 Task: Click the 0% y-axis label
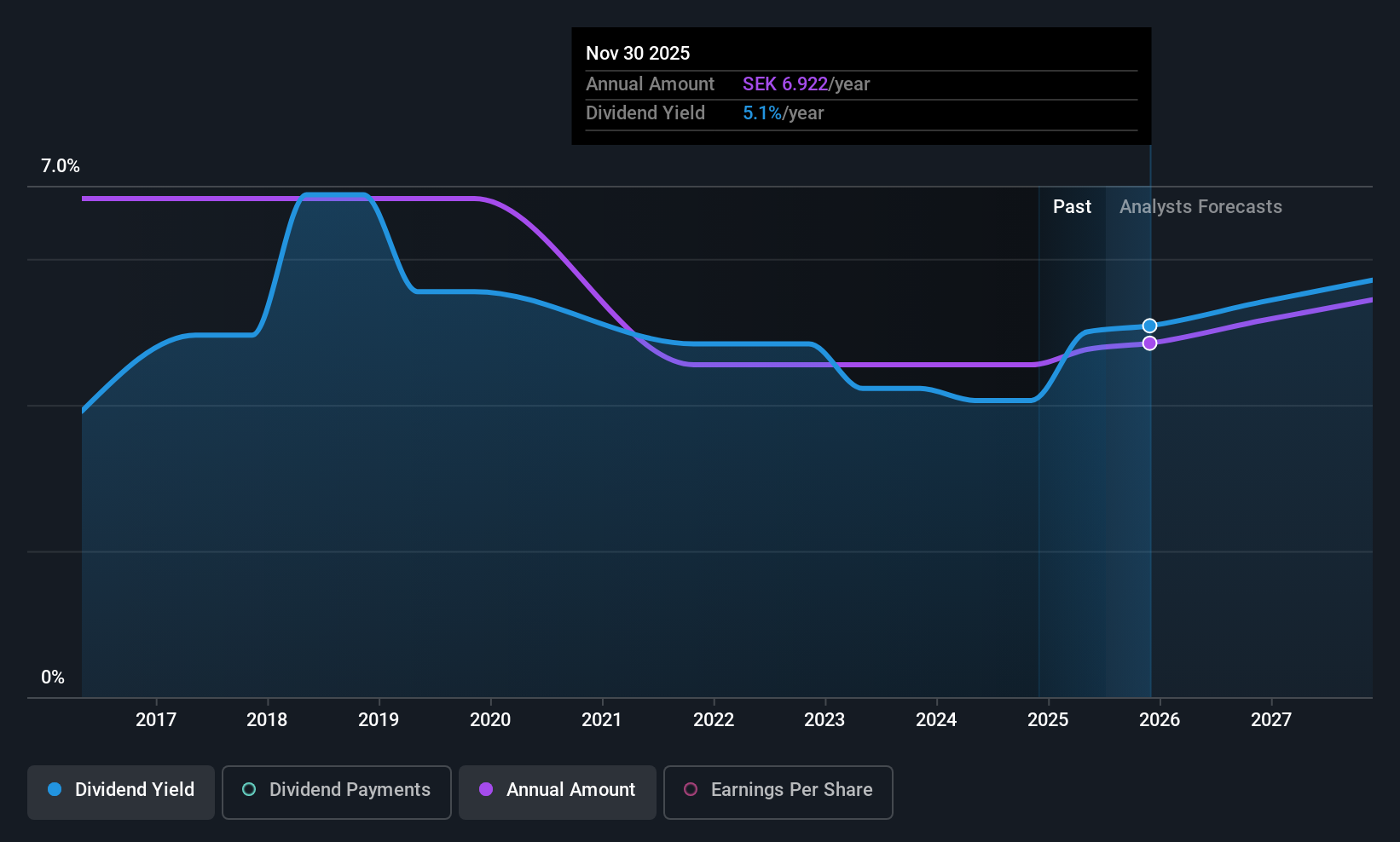(53, 678)
